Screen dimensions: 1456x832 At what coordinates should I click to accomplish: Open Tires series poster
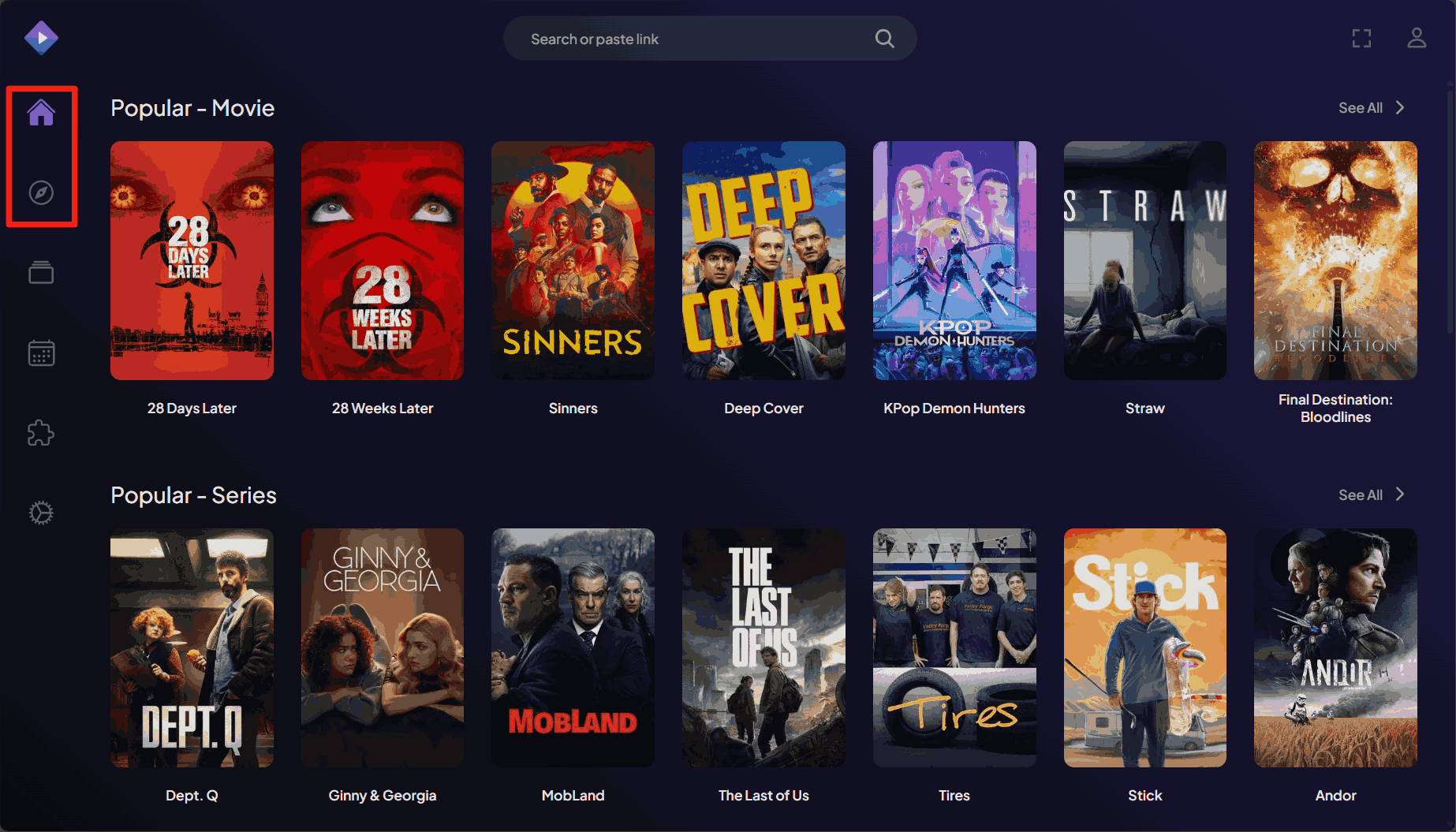click(954, 647)
